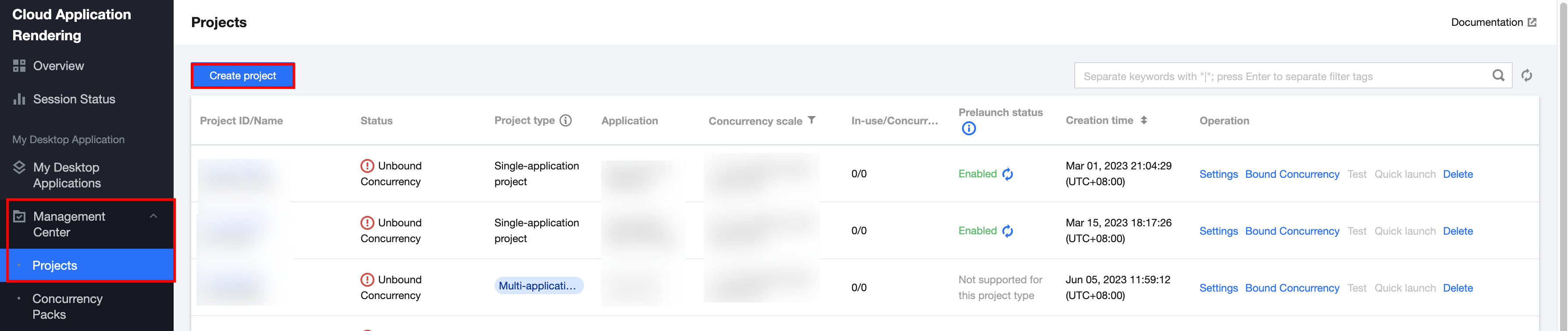Go to Session Status

tap(74, 99)
